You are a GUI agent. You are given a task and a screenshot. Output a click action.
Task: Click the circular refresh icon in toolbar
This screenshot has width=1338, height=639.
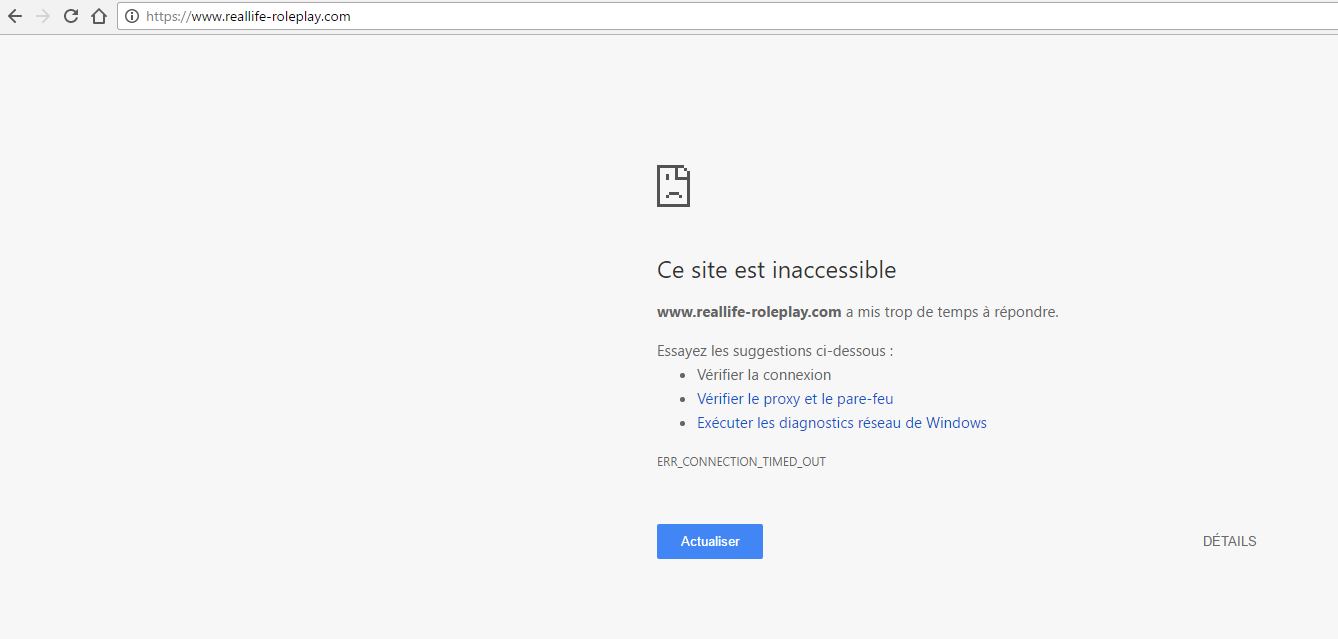click(x=69, y=16)
